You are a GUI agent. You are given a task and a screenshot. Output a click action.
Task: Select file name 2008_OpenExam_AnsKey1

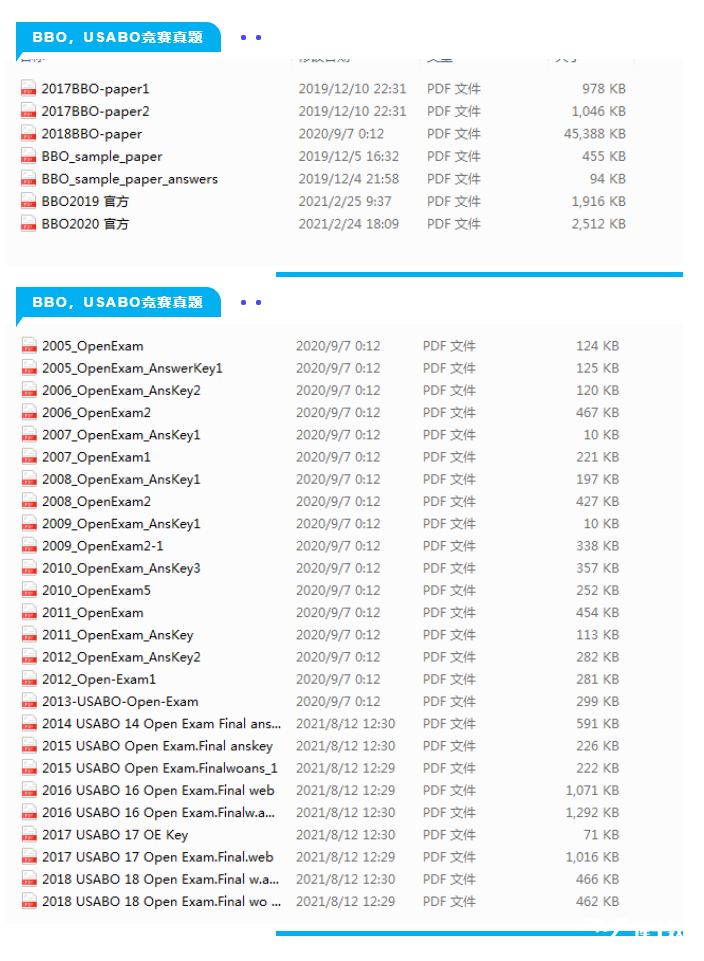click(121, 480)
